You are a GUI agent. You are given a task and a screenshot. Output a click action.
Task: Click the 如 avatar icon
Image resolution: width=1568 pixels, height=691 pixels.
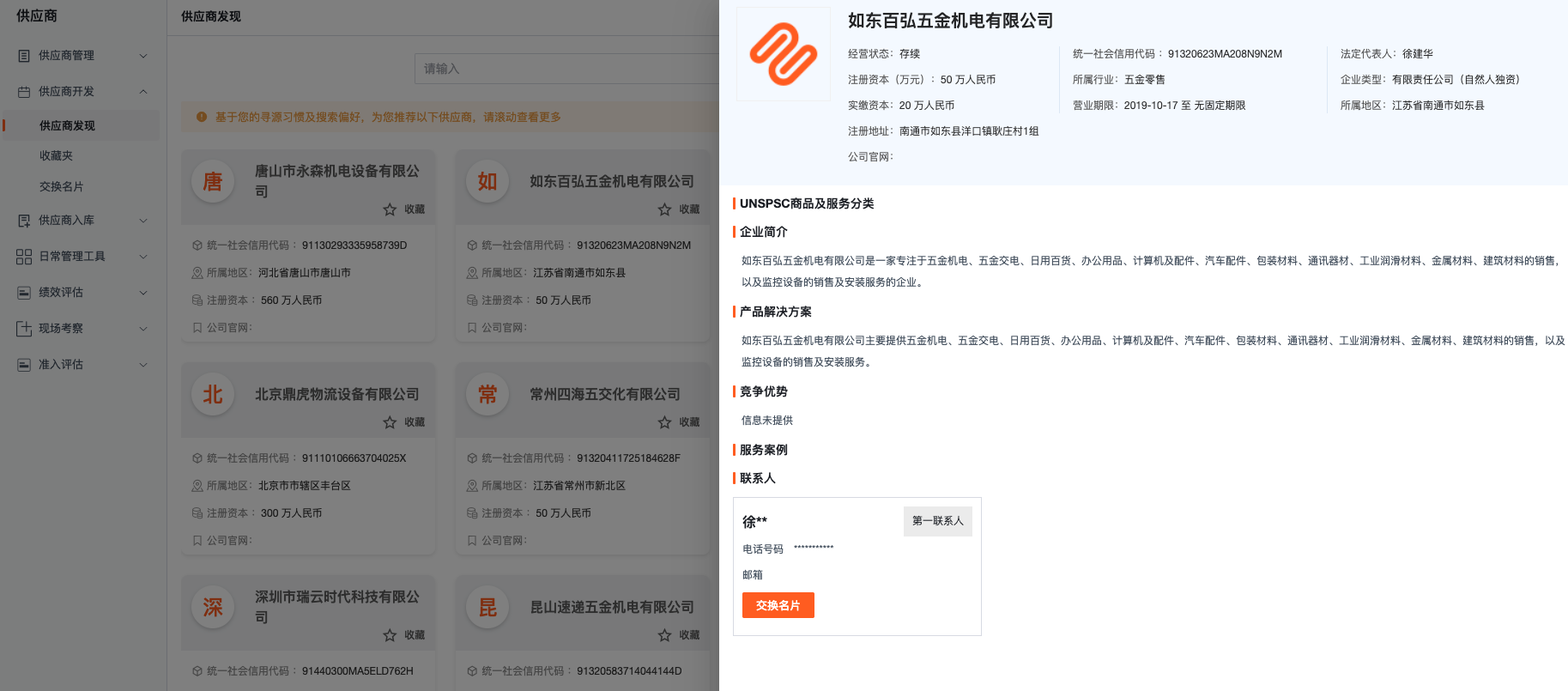[487, 181]
